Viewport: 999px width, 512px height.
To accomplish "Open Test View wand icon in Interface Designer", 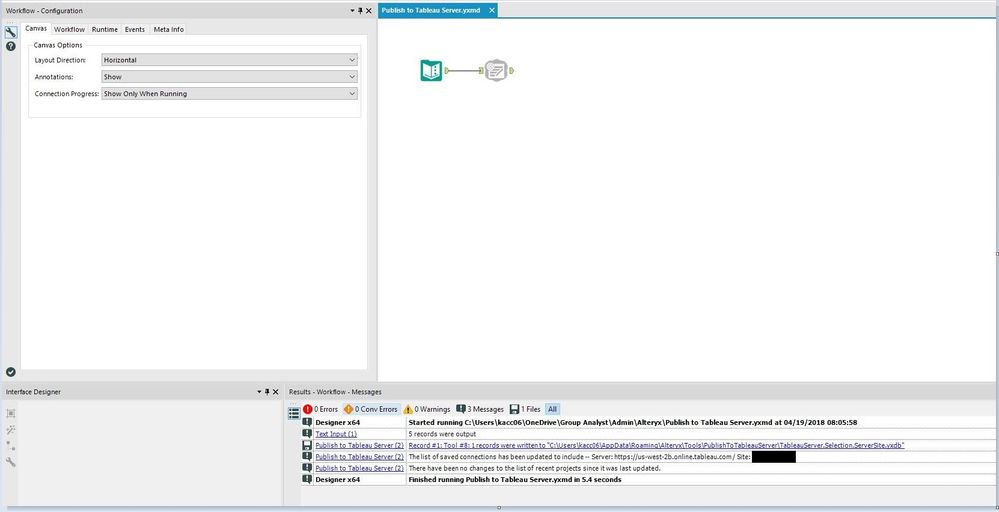I will 11,430.
